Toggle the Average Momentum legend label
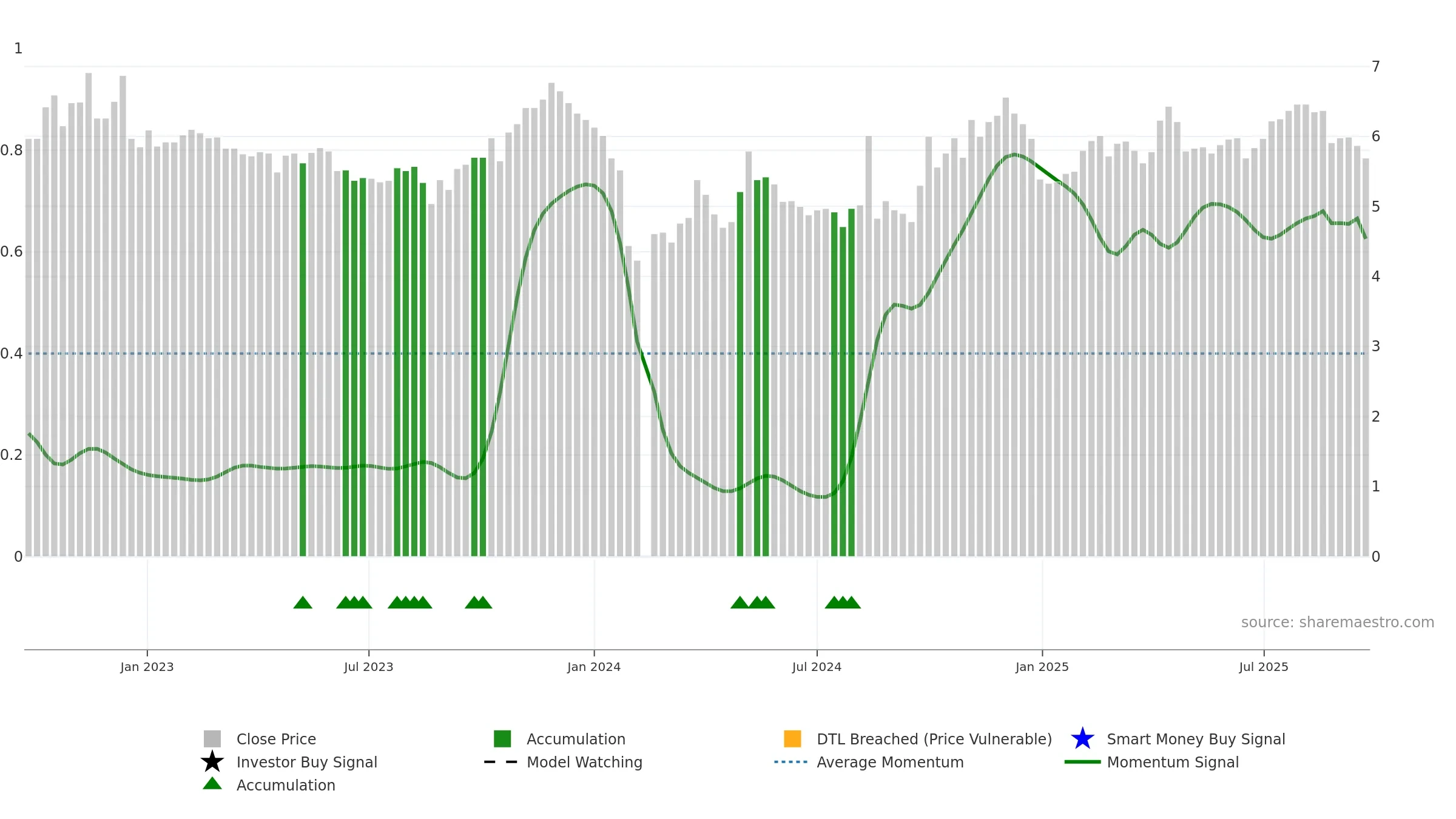 pos(890,763)
